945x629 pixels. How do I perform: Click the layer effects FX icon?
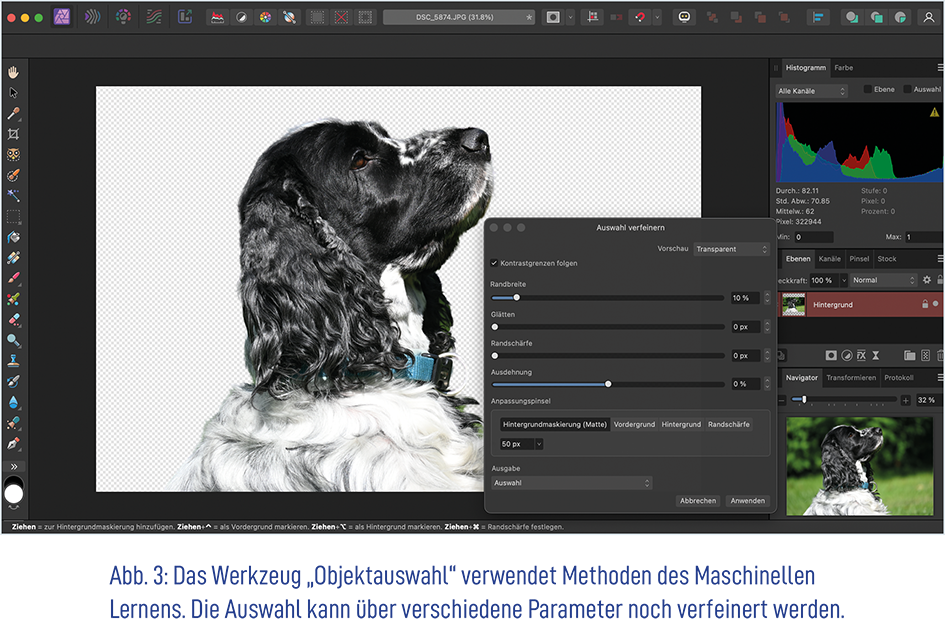(x=861, y=355)
